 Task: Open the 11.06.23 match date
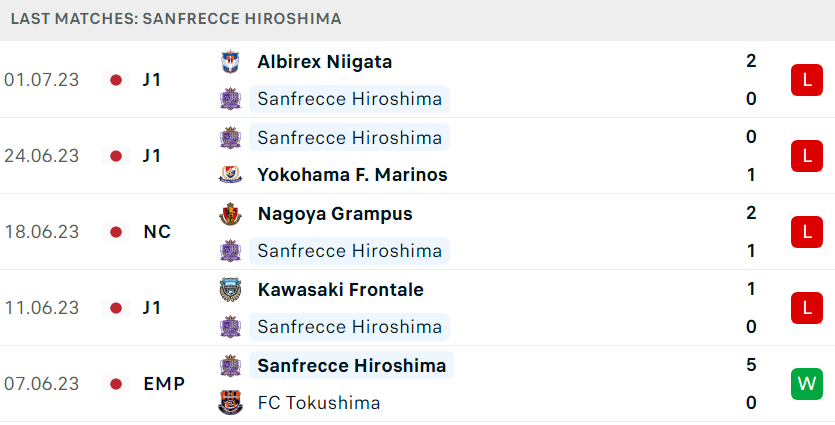42,308
